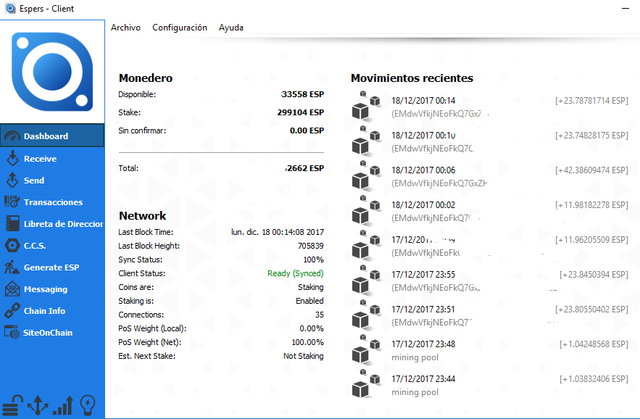
Task: Click block icon for 18/12/2017 00:14 transaction
Action: pos(366,106)
